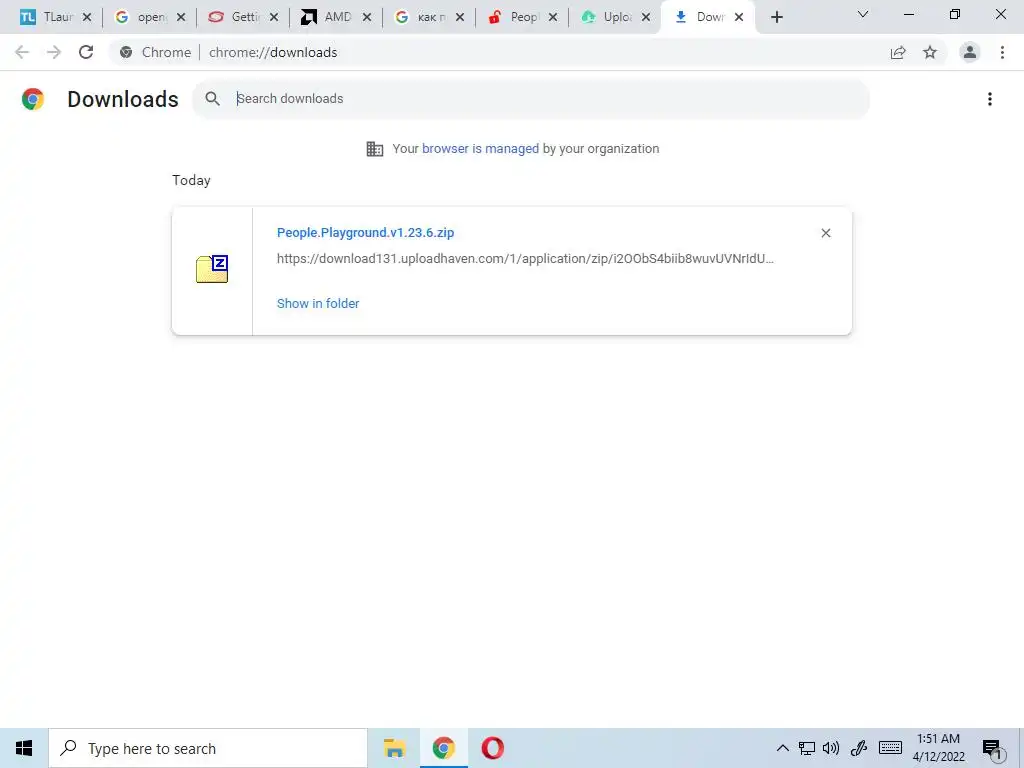The width and height of the screenshot is (1024, 768).
Task: Click Show in folder
Action: pyautogui.click(x=318, y=303)
